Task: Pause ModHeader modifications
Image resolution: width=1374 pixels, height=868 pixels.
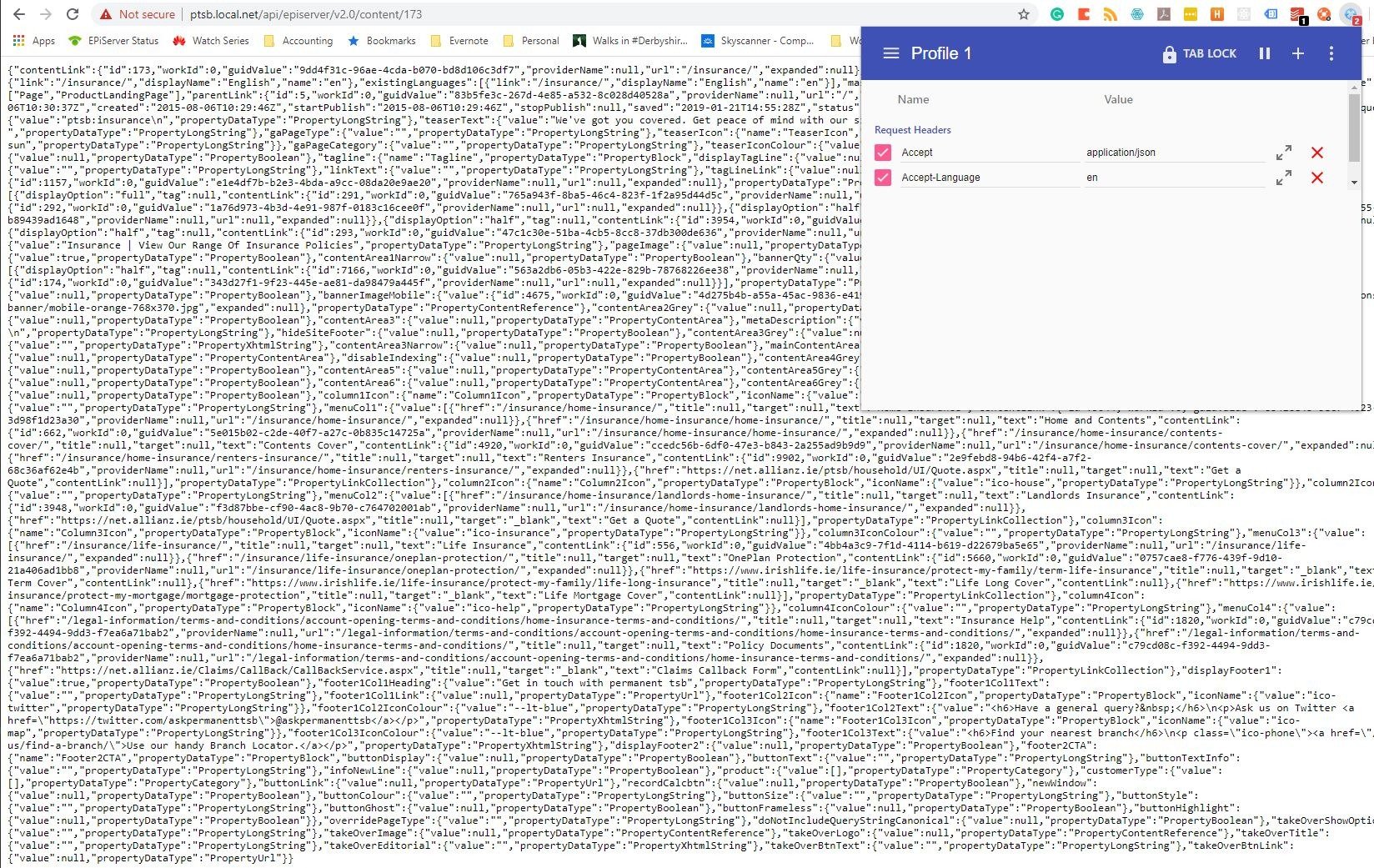Action: coord(1265,53)
